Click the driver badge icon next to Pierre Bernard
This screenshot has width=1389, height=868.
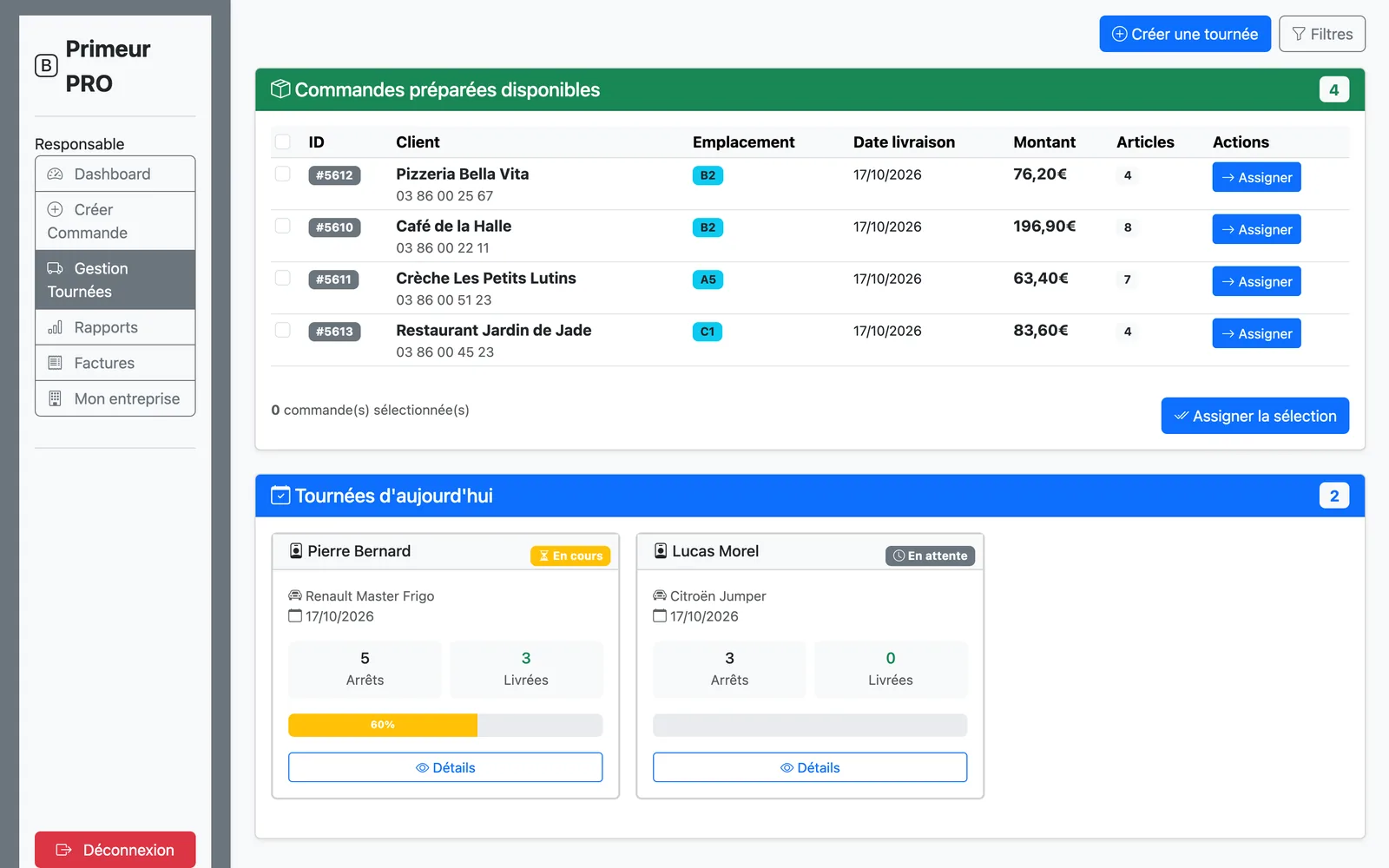[296, 551]
